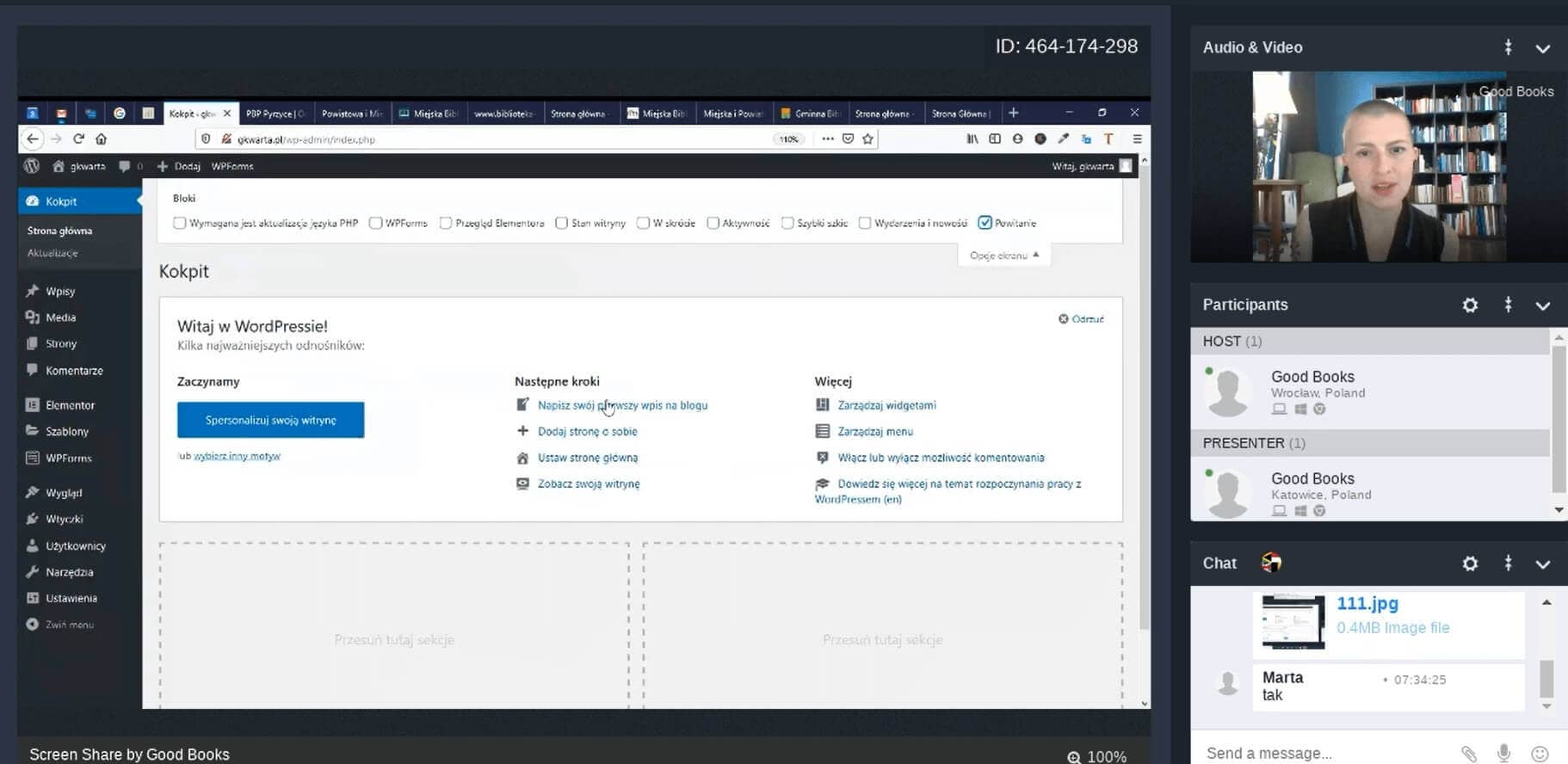Image resolution: width=1568 pixels, height=764 pixels.
Task: Enable the W skrócie checkbox
Action: pyautogui.click(x=643, y=223)
